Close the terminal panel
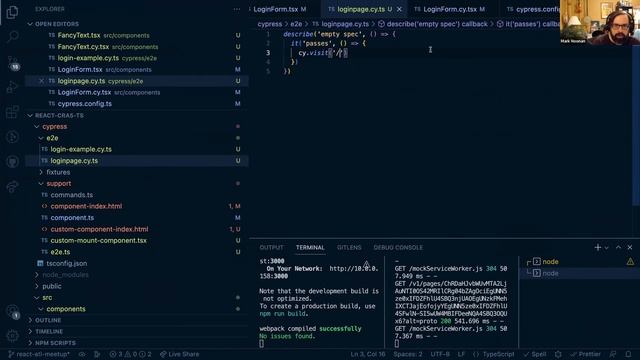The width and height of the screenshot is (640, 360). [630, 247]
